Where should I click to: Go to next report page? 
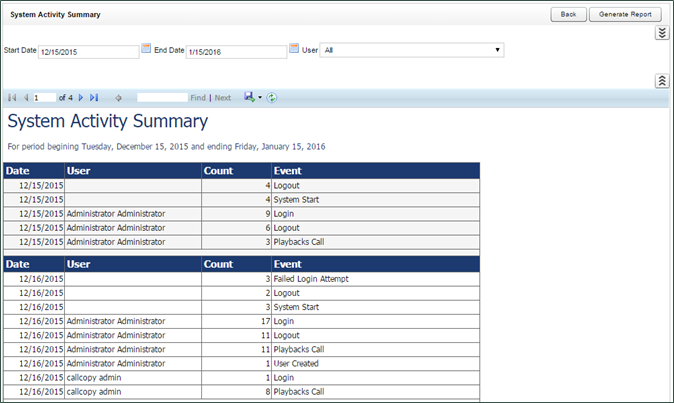[81, 98]
